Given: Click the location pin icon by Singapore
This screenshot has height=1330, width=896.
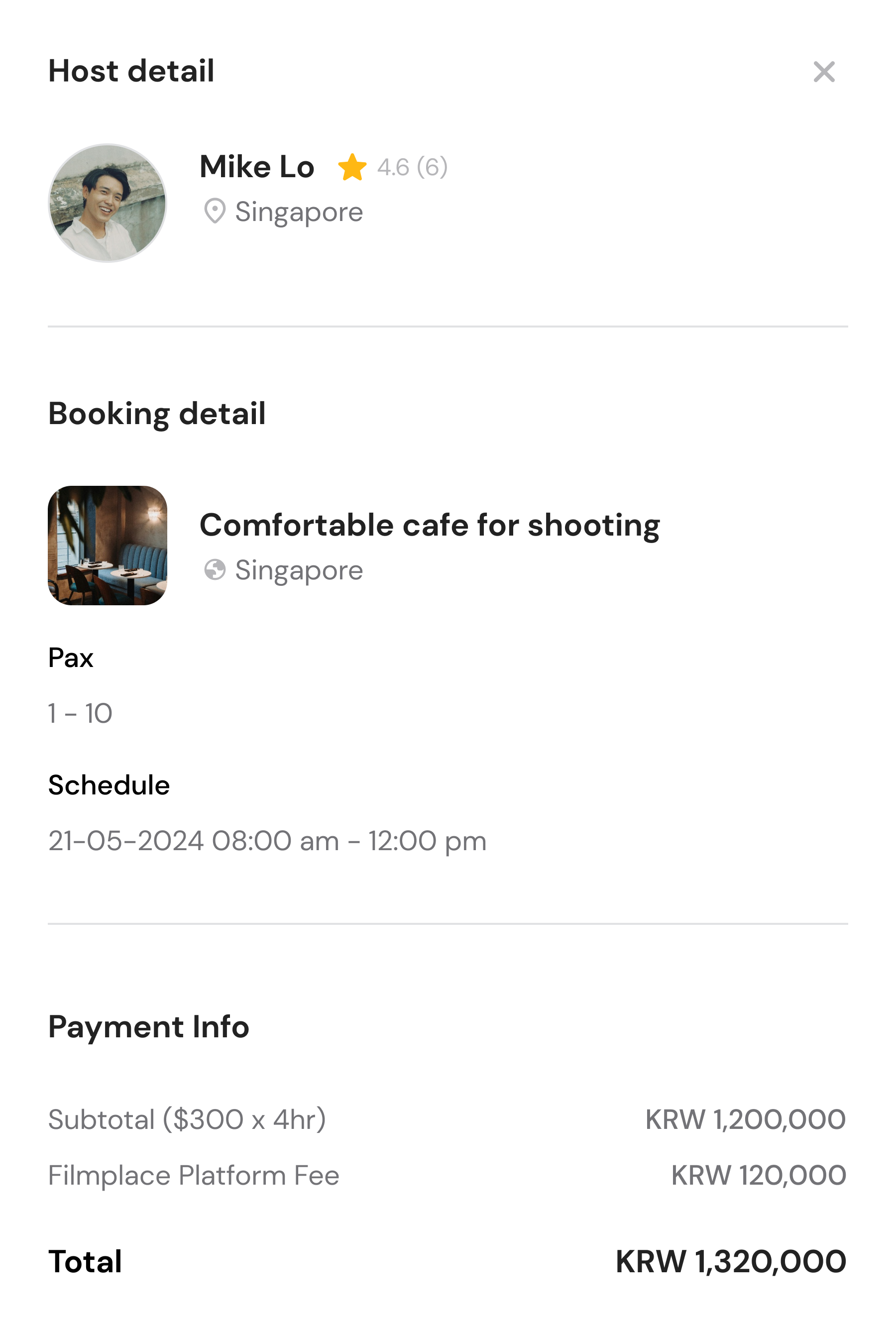Looking at the screenshot, I should click(215, 212).
